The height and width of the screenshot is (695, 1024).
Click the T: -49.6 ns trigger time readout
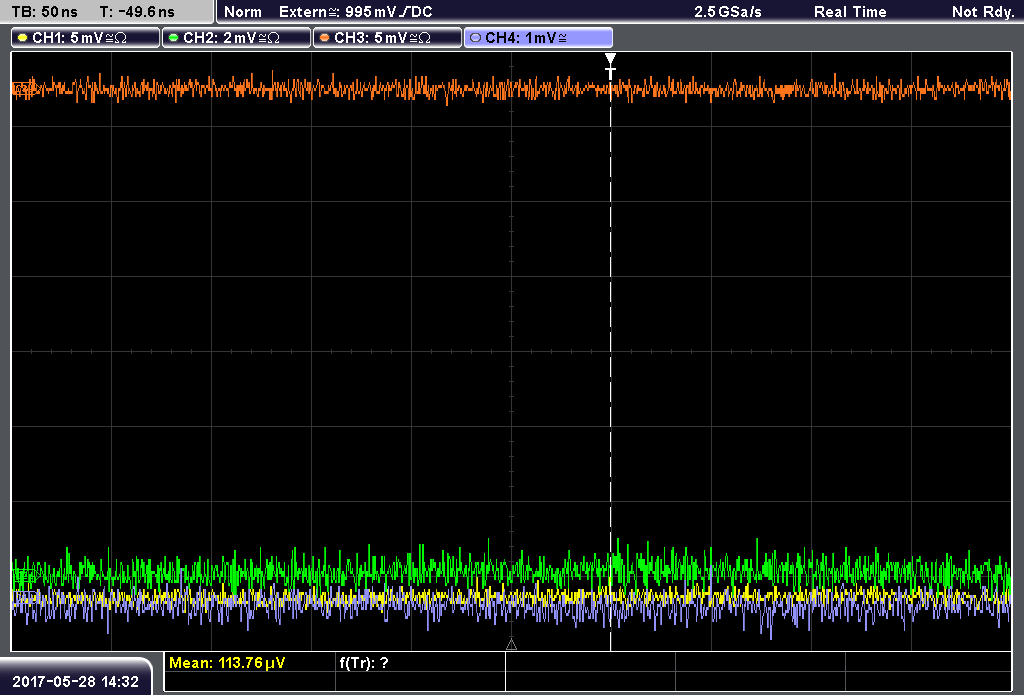pyautogui.click(x=137, y=12)
